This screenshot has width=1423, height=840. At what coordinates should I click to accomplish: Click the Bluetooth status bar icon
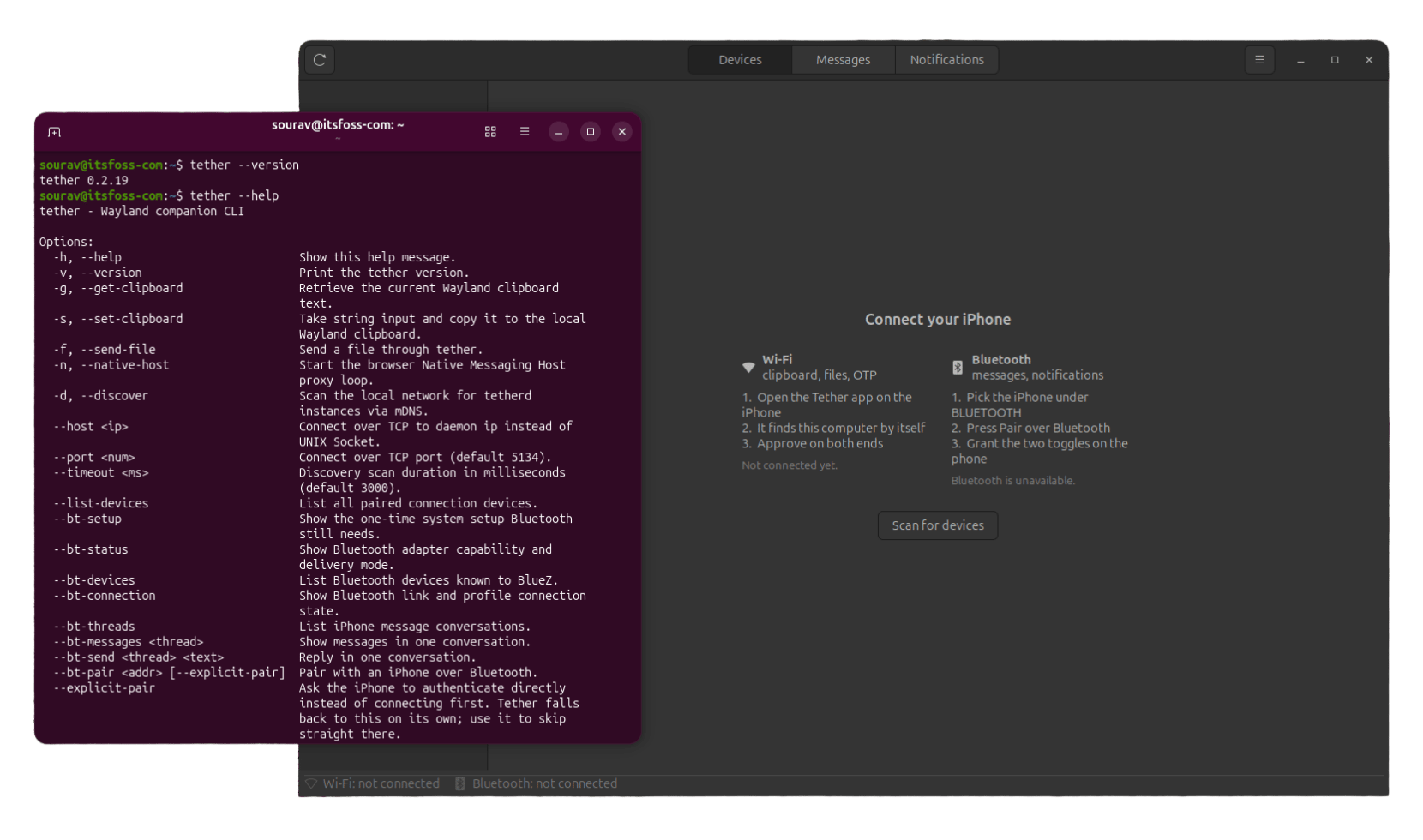(460, 783)
